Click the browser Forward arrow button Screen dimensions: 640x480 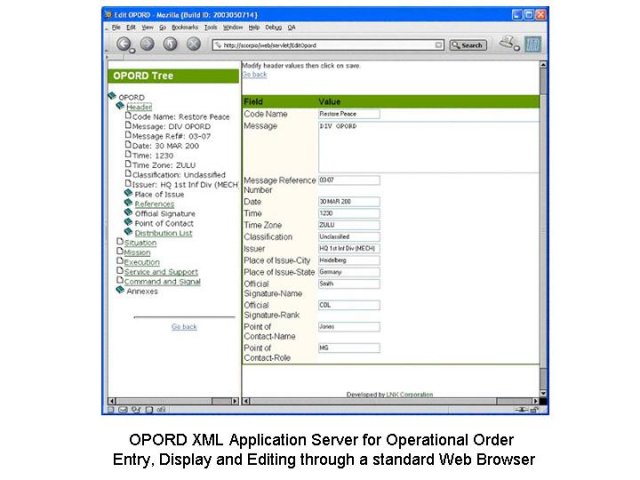click(147, 44)
